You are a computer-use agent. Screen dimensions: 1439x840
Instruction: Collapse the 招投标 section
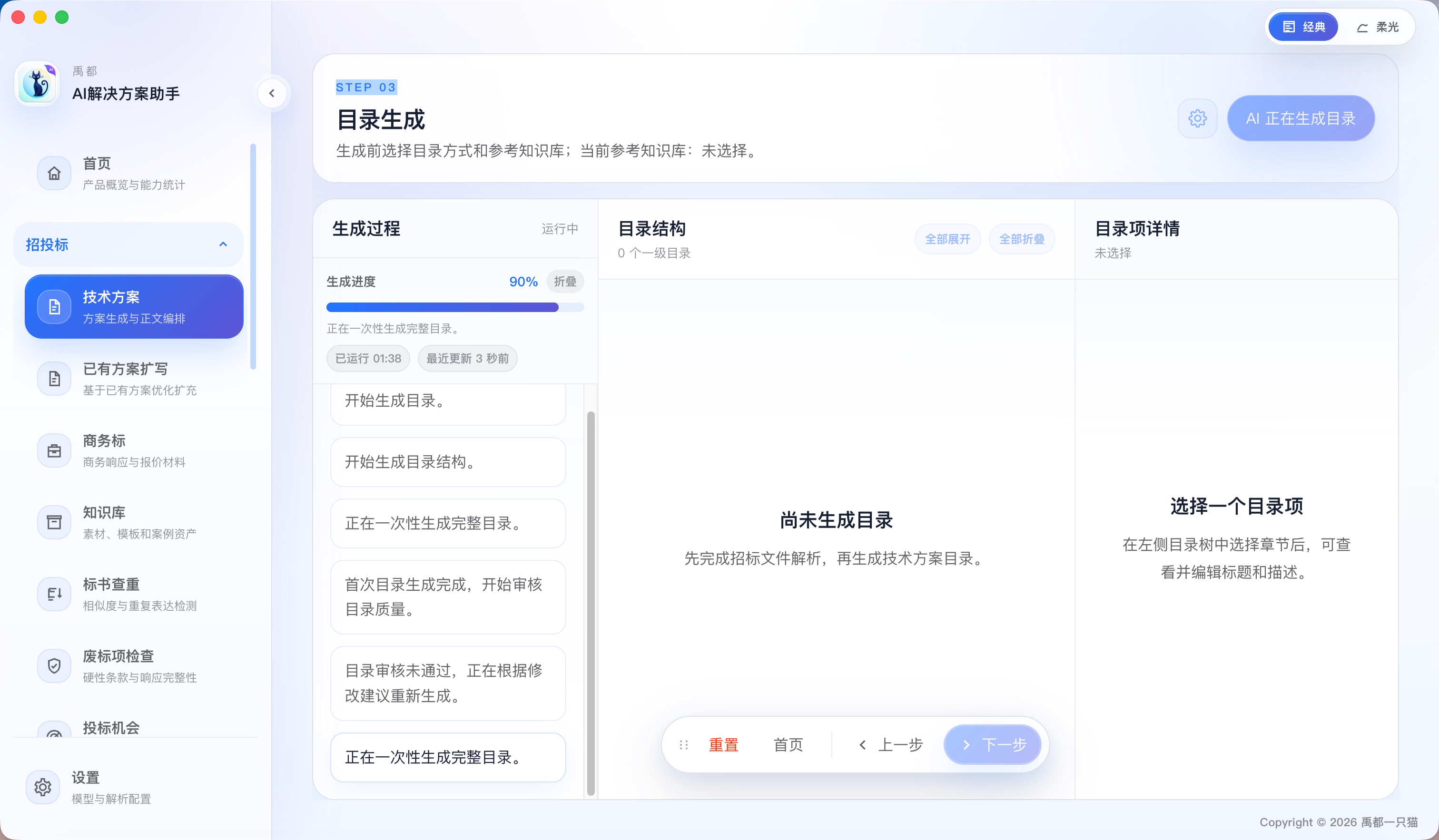point(128,244)
